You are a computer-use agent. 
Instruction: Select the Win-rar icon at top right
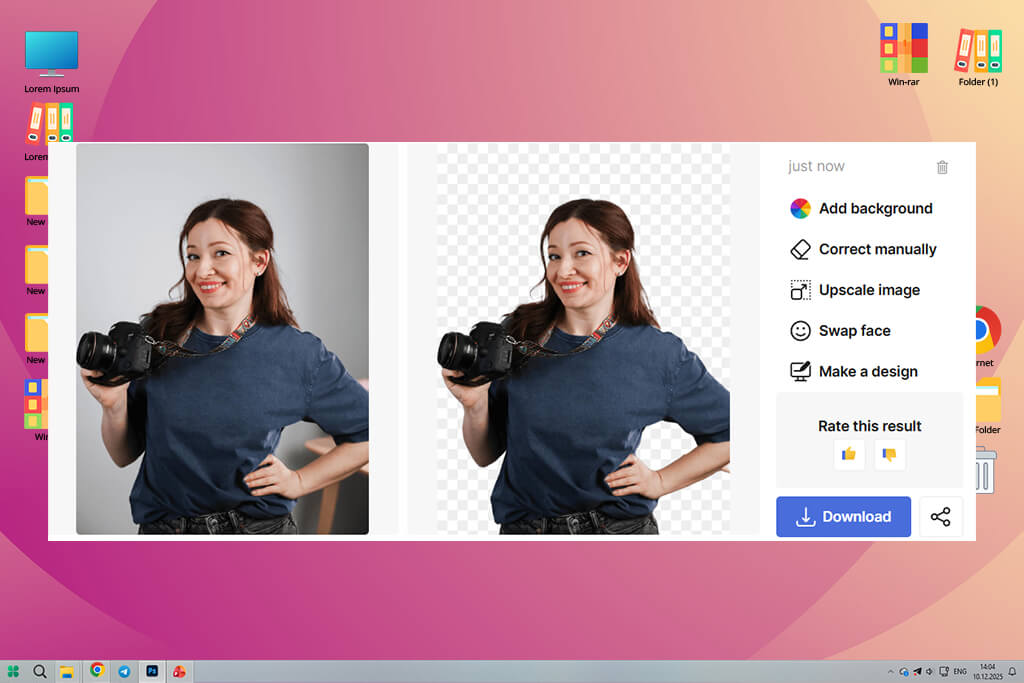903,54
